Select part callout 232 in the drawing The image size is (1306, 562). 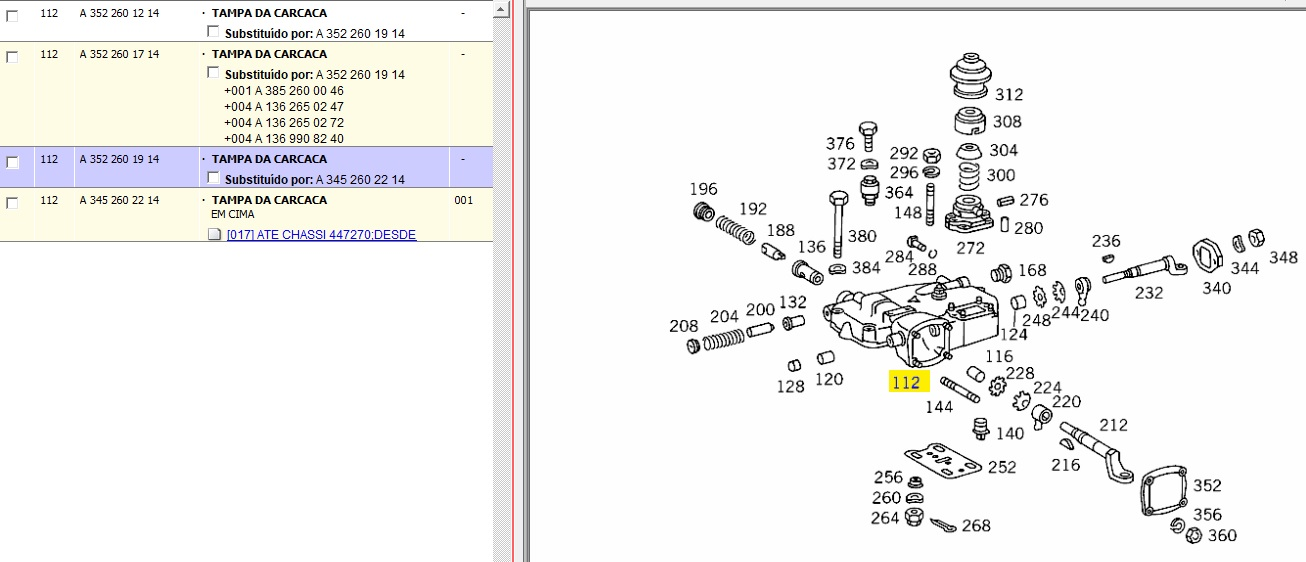pos(1149,293)
